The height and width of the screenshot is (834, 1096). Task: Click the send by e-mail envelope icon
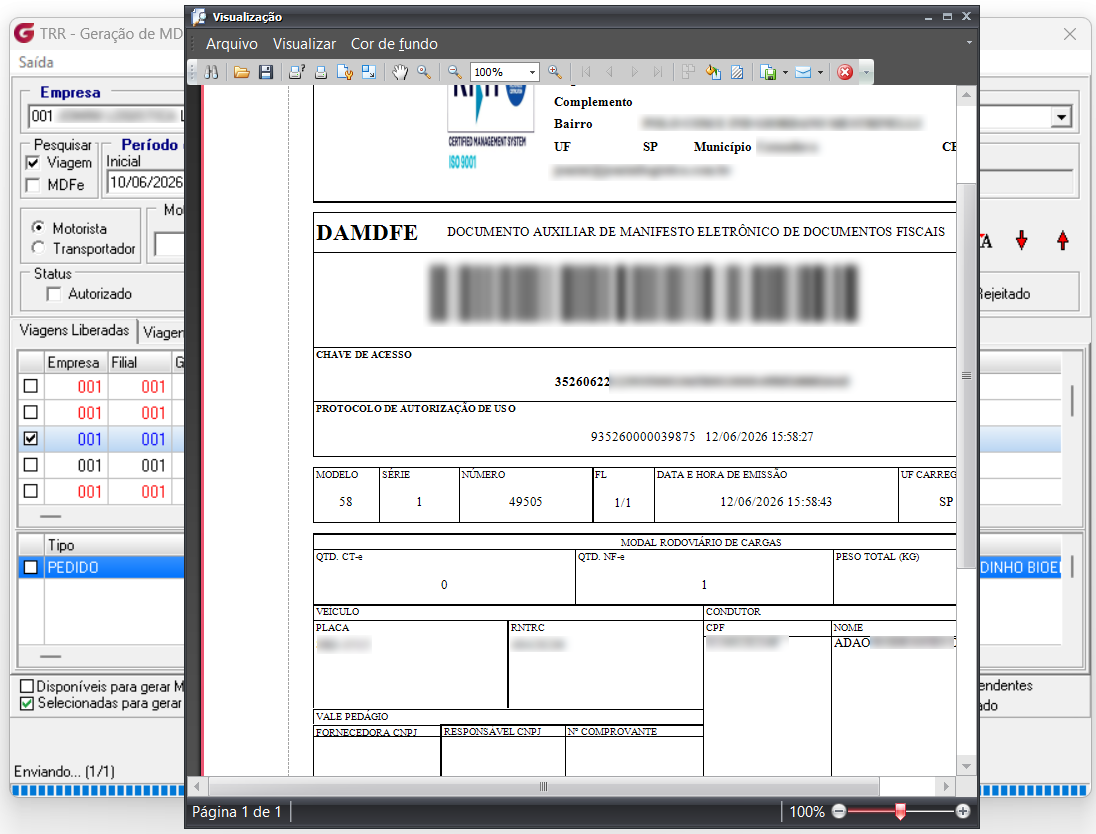click(x=803, y=72)
